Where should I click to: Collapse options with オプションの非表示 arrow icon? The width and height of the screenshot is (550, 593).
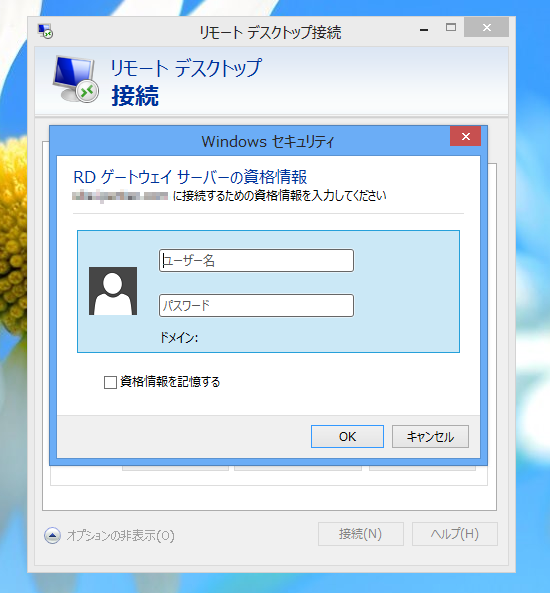click(52, 535)
